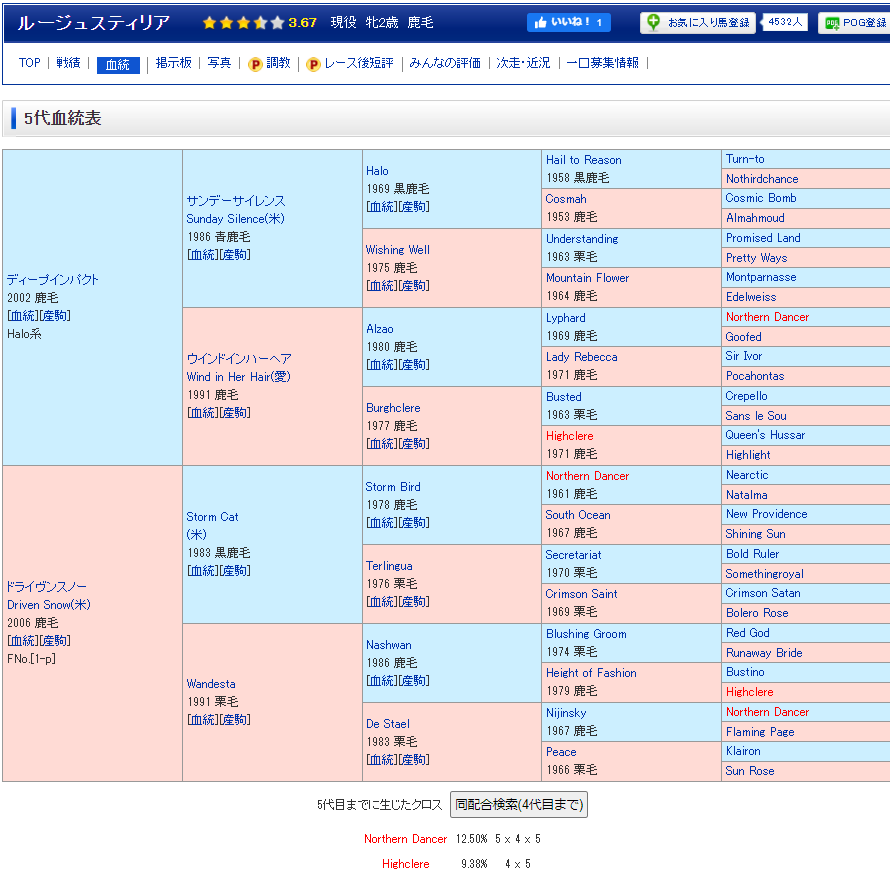Open the みんなの評価 tab
The image size is (890, 877).
[445, 63]
